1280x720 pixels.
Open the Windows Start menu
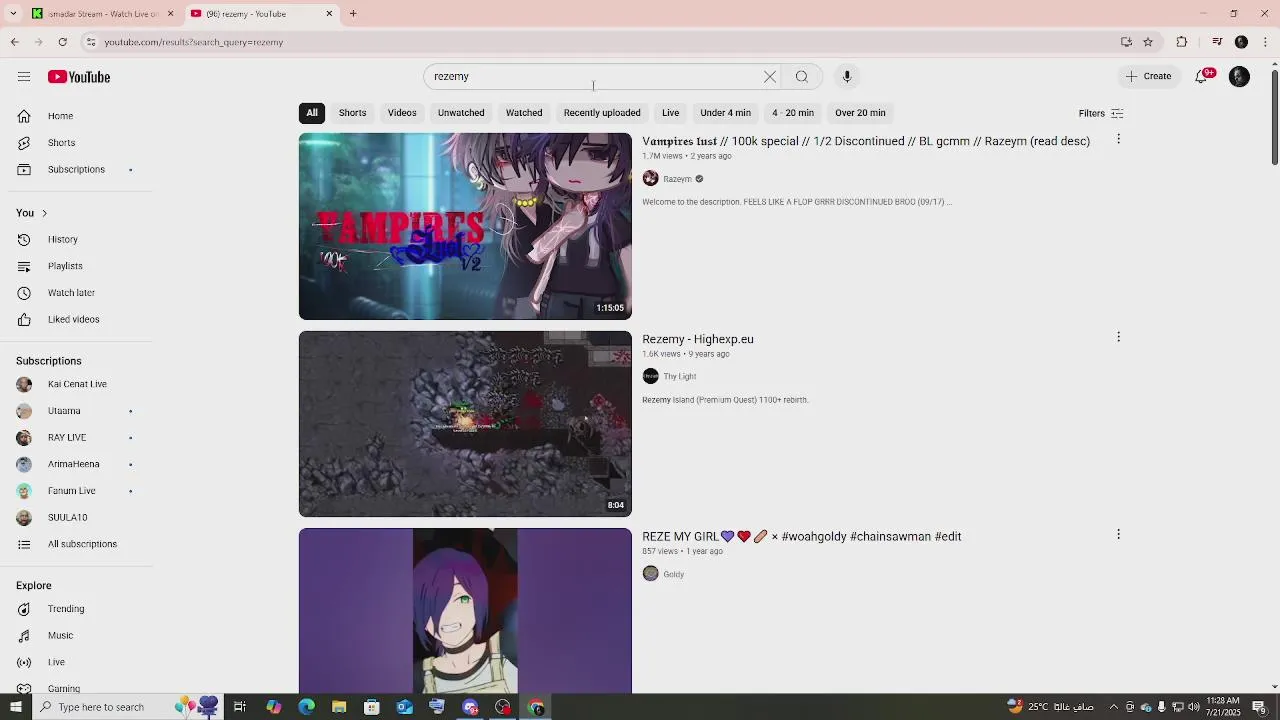pyautogui.click(x=15, y=707)
